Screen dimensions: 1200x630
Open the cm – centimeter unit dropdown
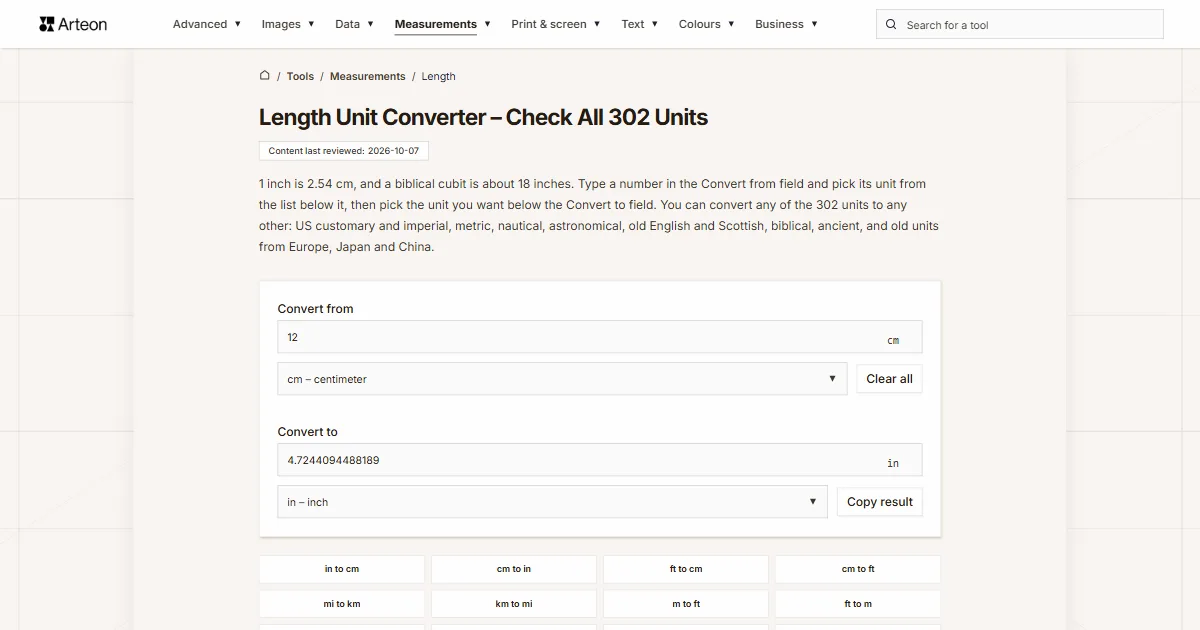pos(562,379)
